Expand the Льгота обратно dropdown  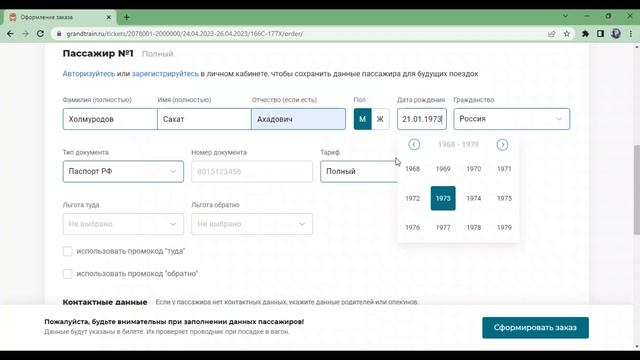coord(252,224)
